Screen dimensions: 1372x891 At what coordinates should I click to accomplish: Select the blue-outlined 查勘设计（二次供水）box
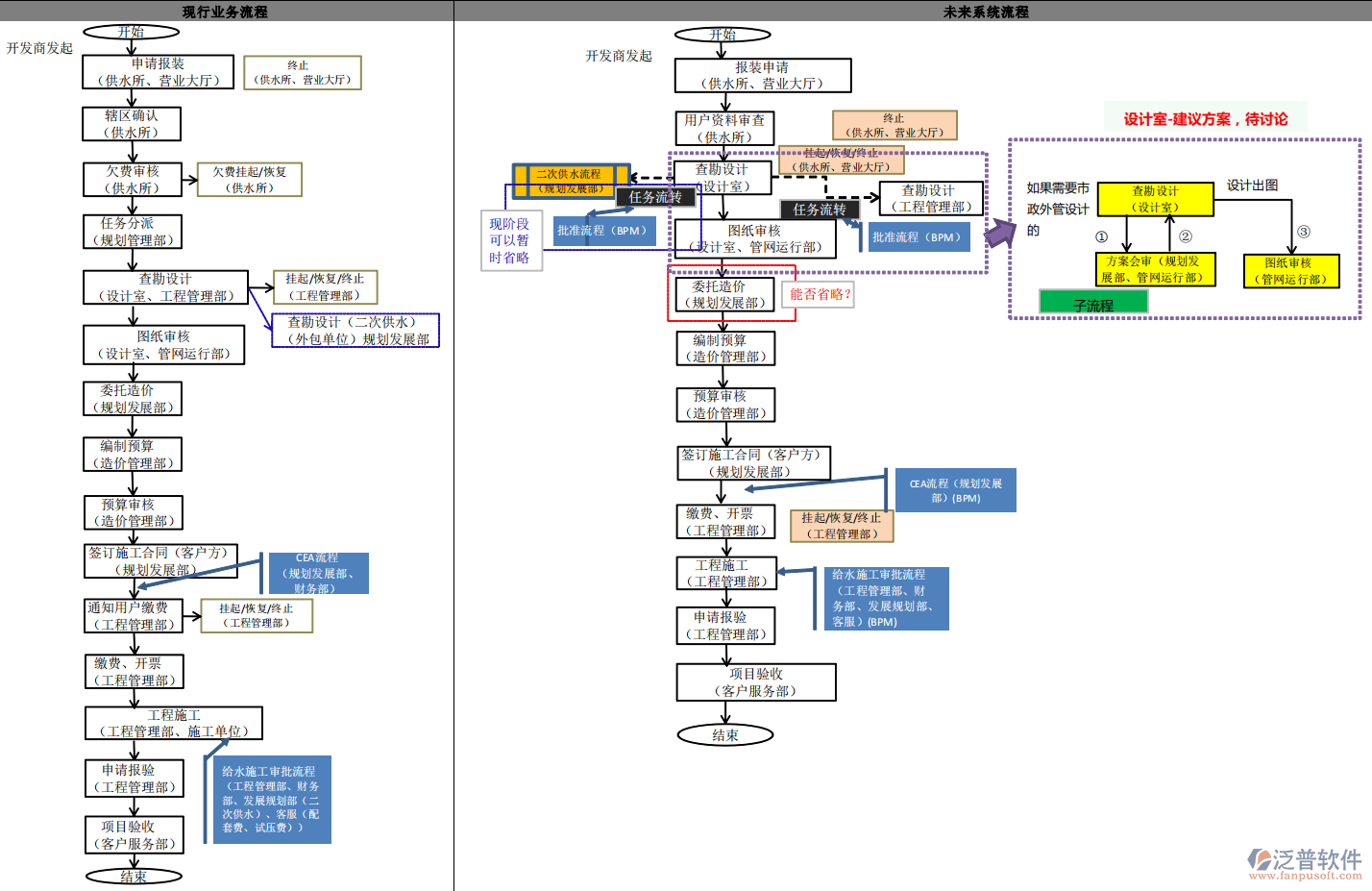pos(355,331)
